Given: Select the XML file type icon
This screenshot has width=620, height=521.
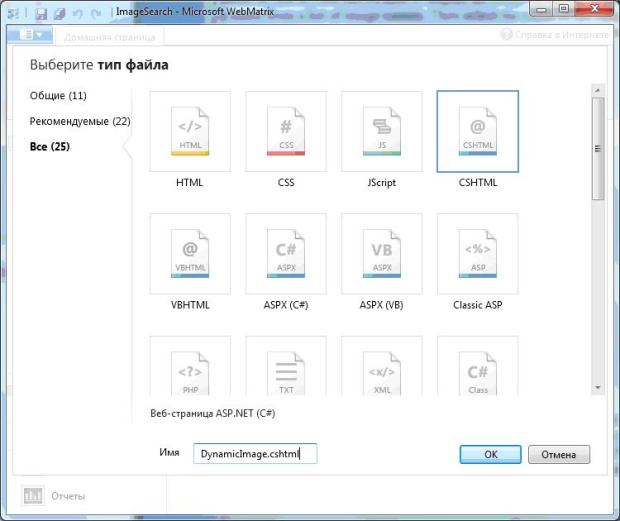Looking at the screenshot, I should pos(382,370).
